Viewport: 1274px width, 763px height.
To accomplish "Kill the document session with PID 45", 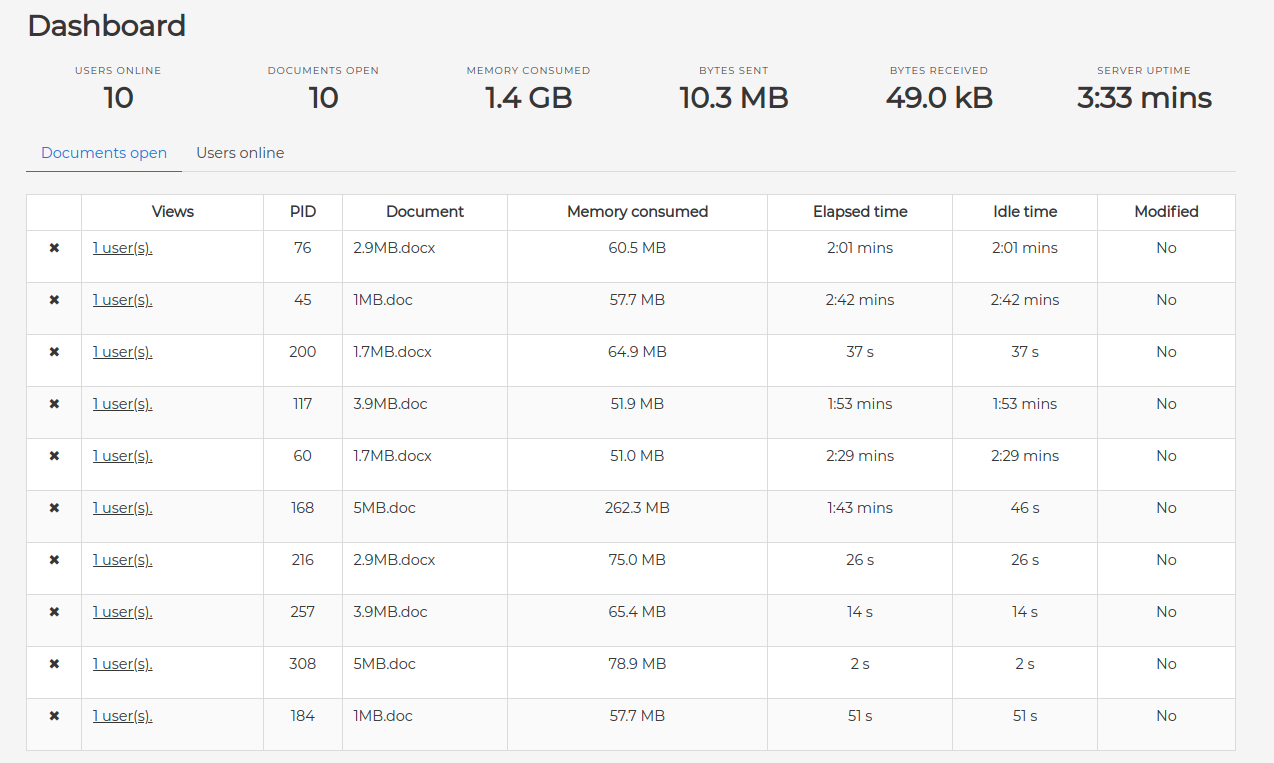I will [x=54, y=300].
